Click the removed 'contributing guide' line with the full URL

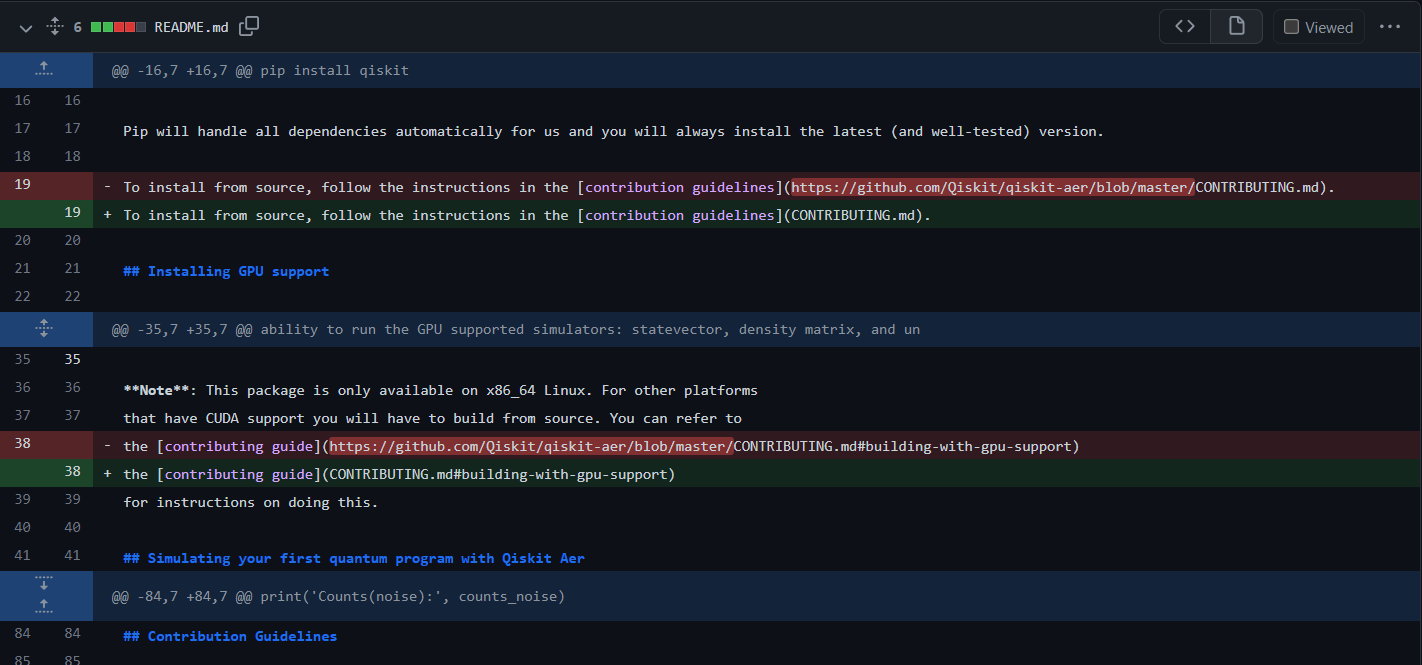[601, 446]
